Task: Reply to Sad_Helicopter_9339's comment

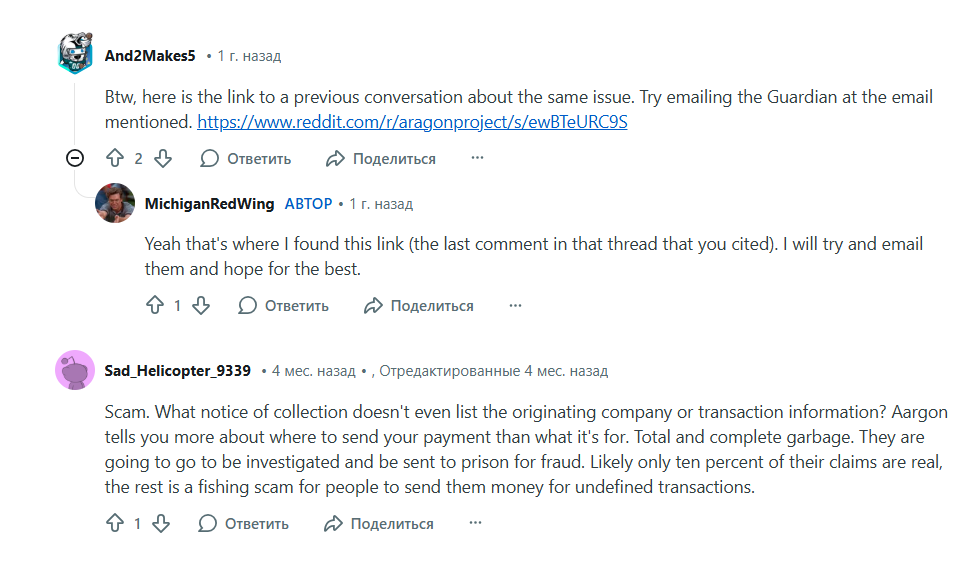Action: tap(244, 523)
